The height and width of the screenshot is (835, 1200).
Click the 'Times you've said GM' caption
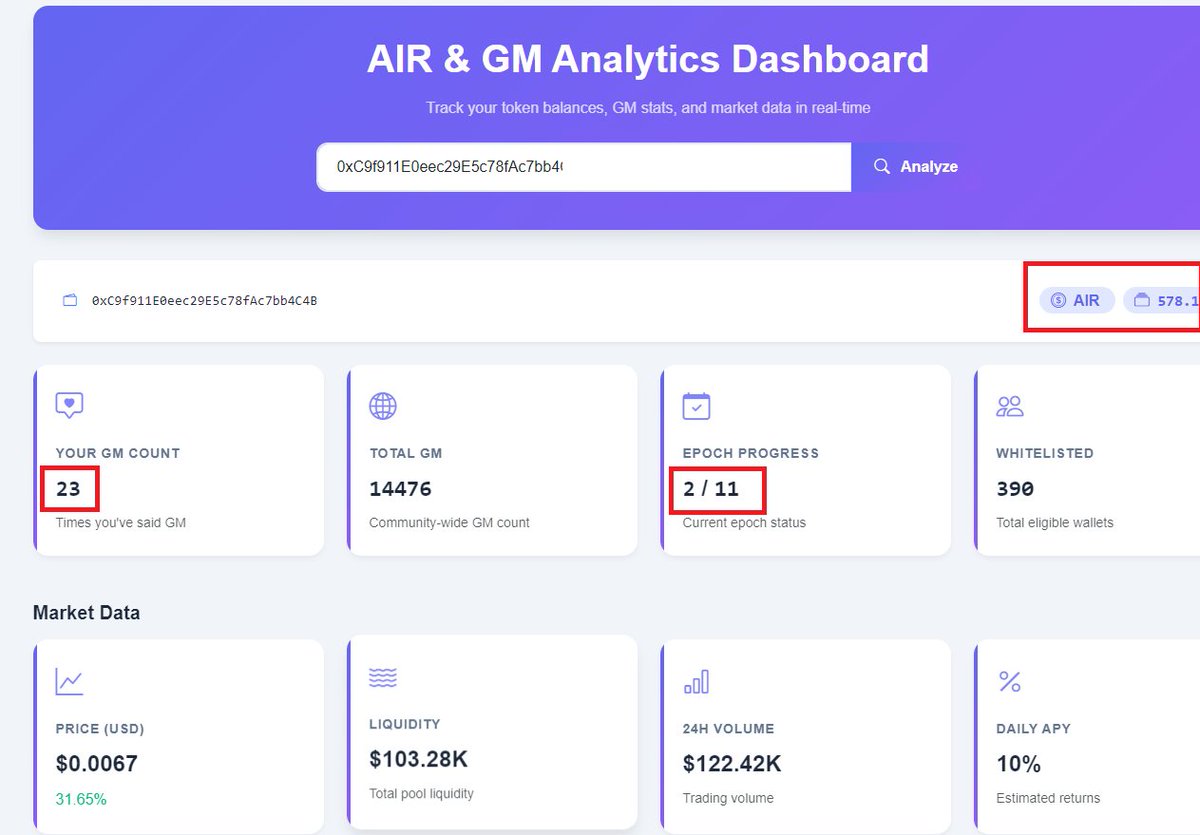point(121,522)
